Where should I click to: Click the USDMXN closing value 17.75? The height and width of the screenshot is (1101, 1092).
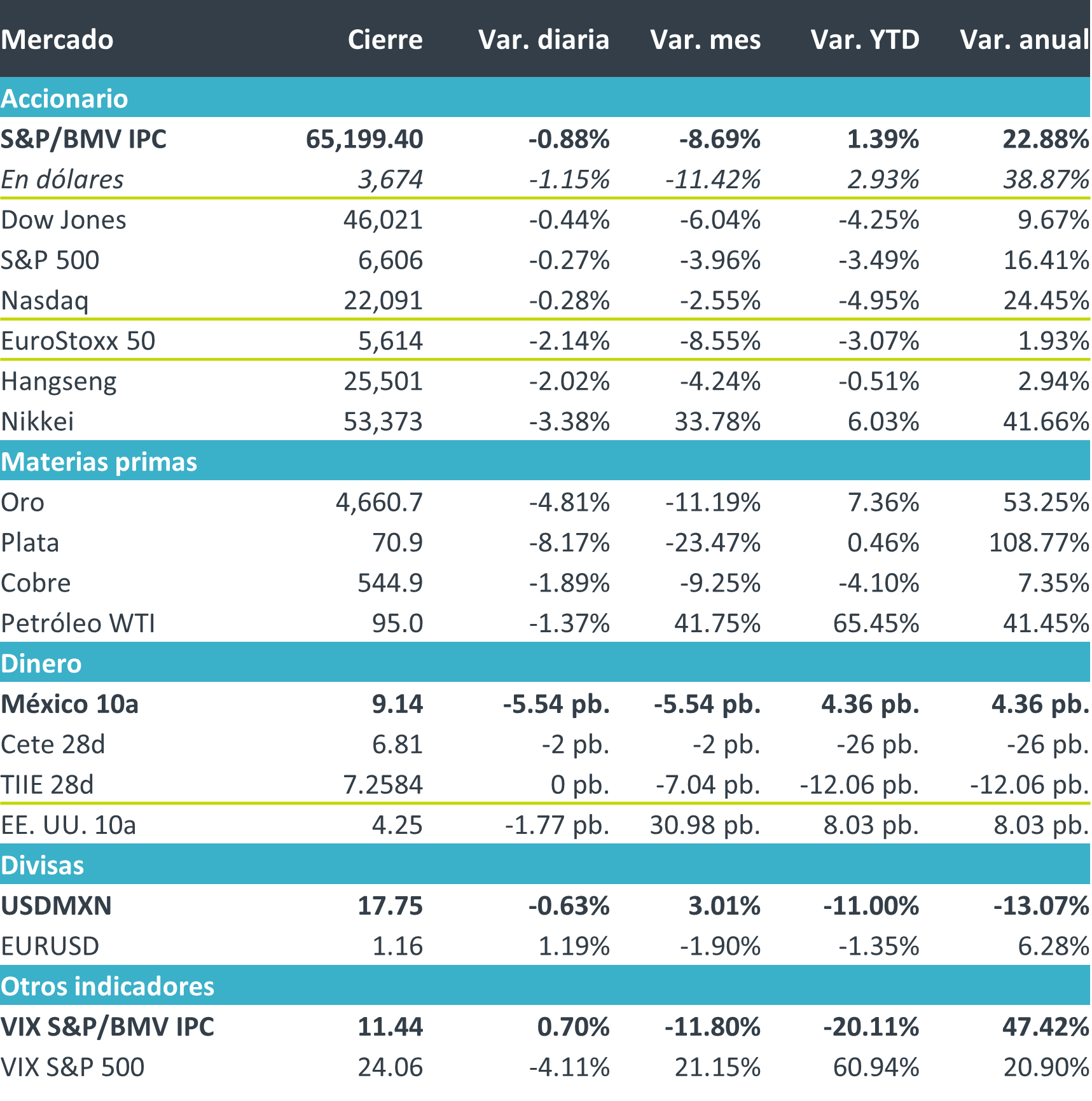click(390, 906)
